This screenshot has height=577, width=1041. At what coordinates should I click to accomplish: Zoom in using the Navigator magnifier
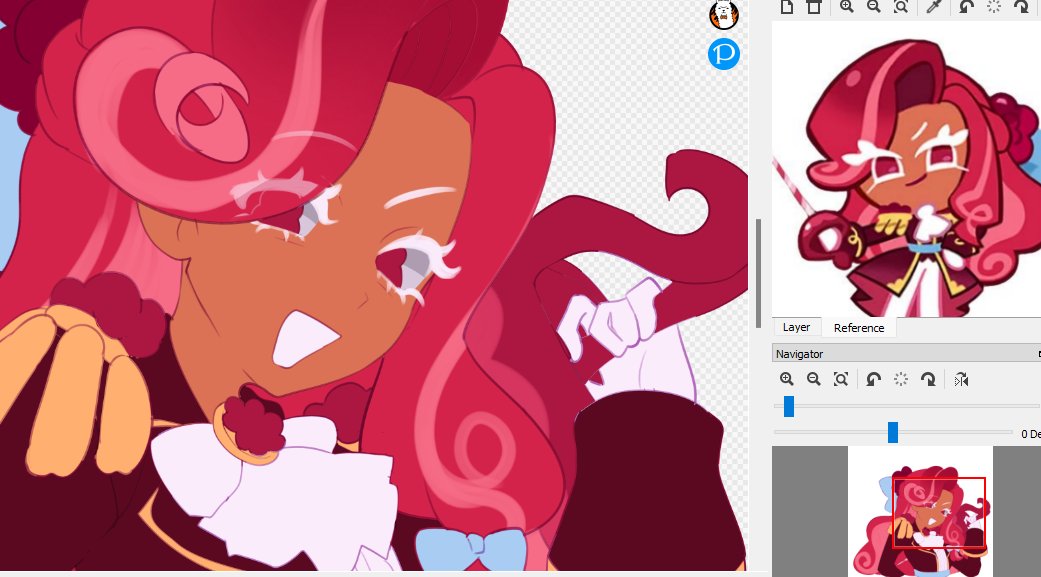(787, 379)
